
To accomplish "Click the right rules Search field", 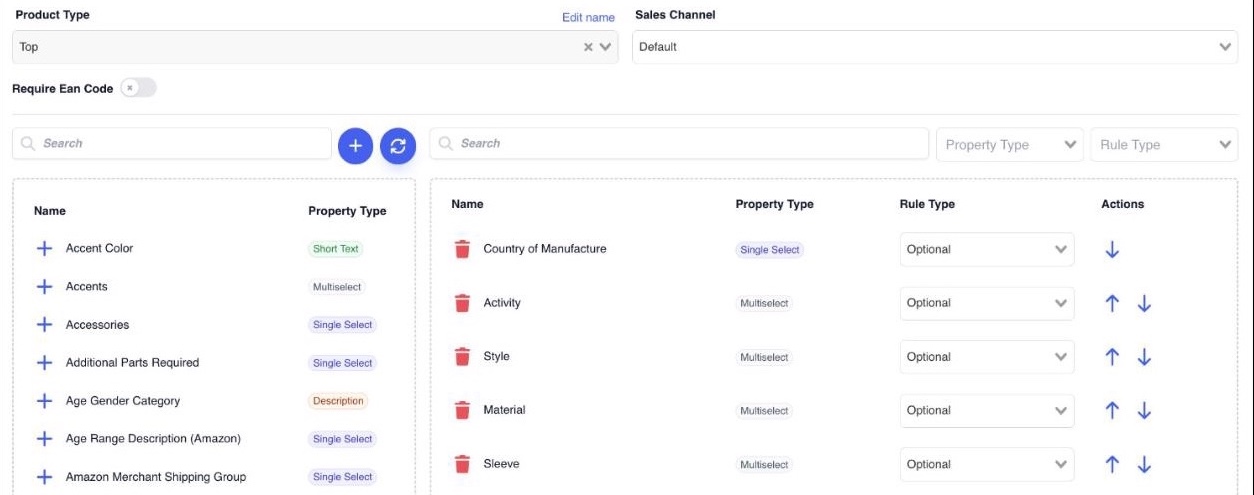I will click(679, 144).
